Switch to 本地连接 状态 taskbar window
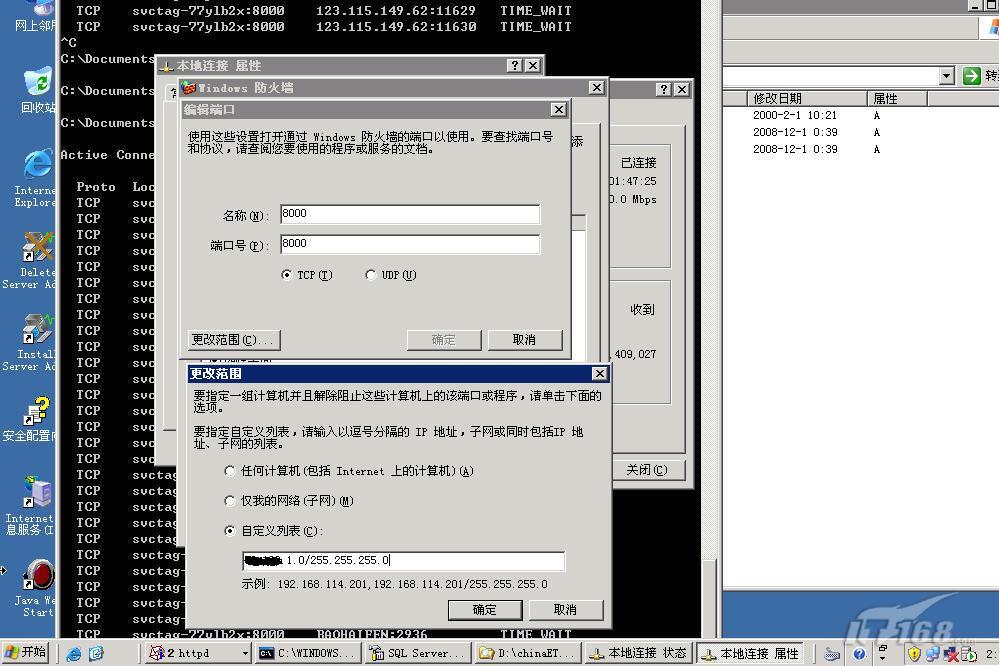999x666 pixels. pos(638,654)
